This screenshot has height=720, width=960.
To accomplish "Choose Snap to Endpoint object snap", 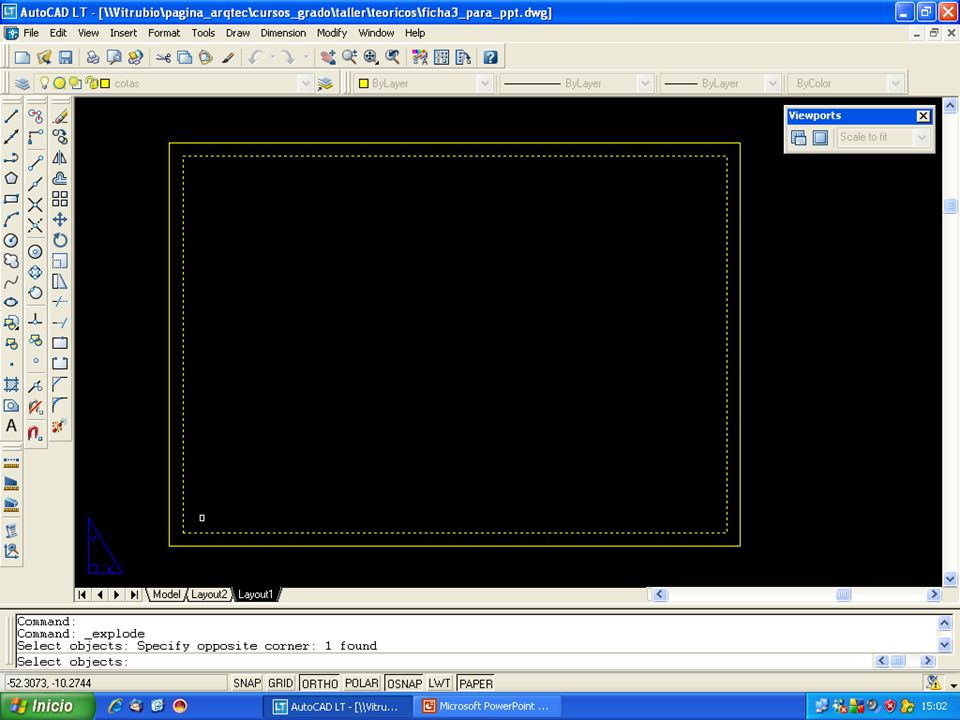I will pos(36,163).
